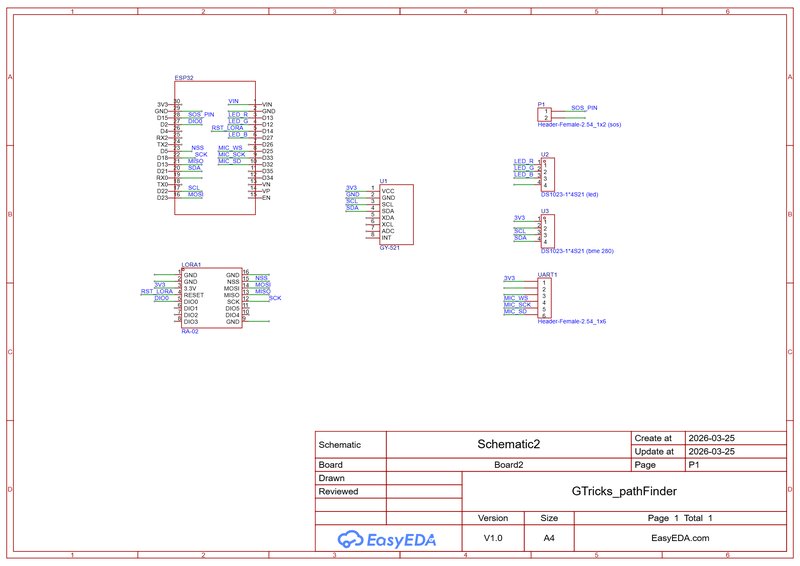The image size is (800, 566).
Task: Click the XCL pin name on U1
Action: click(x=387, y=224)
